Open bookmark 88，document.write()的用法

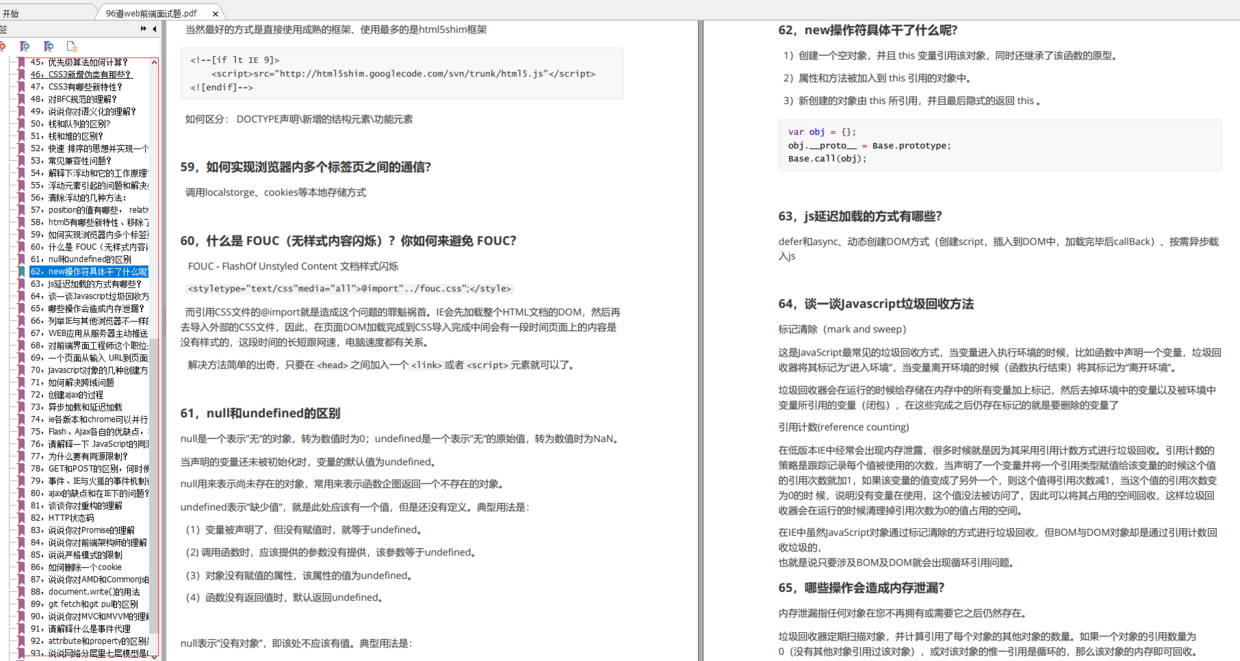click(x=85, y=592)
